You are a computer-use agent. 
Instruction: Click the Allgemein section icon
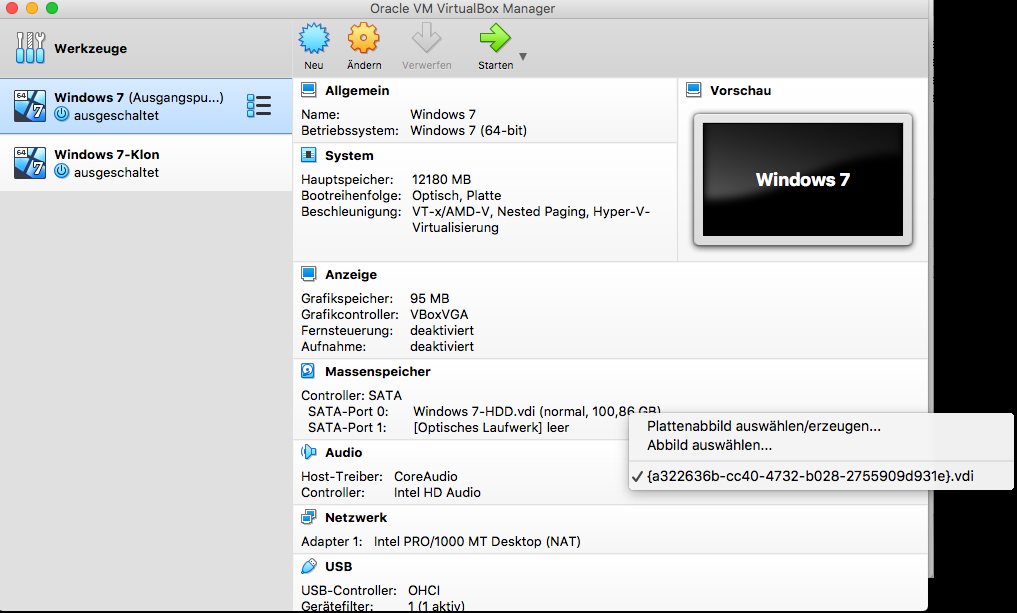(x=309, y=90)
